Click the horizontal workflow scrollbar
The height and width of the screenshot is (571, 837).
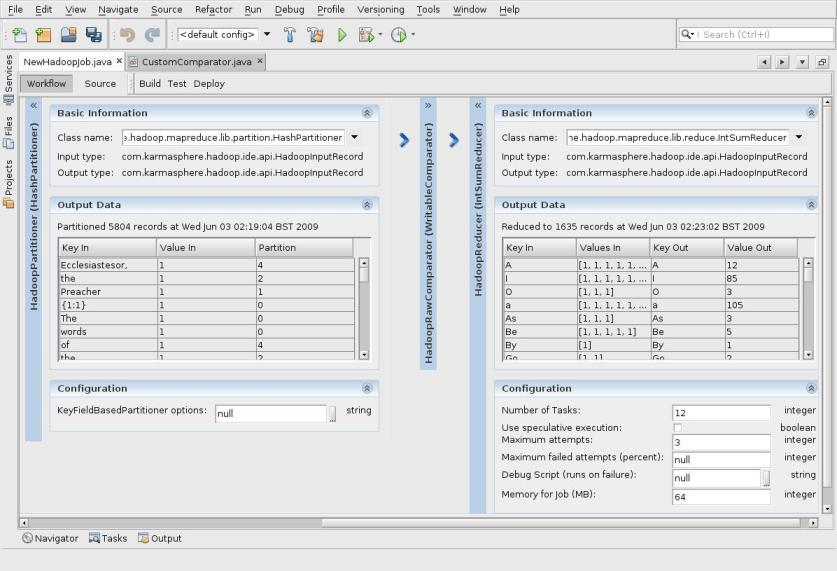560,522
